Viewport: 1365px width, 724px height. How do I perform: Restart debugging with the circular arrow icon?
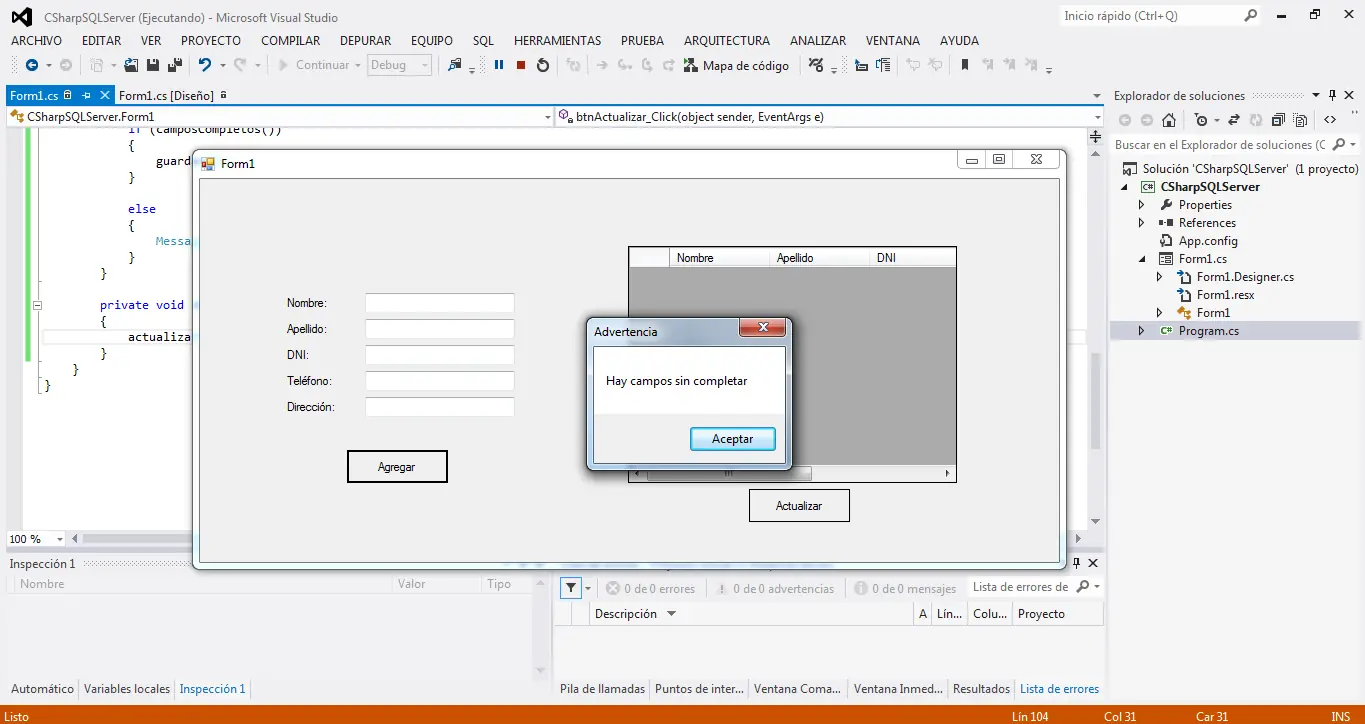pyautogui.click(x=543, y=65)
